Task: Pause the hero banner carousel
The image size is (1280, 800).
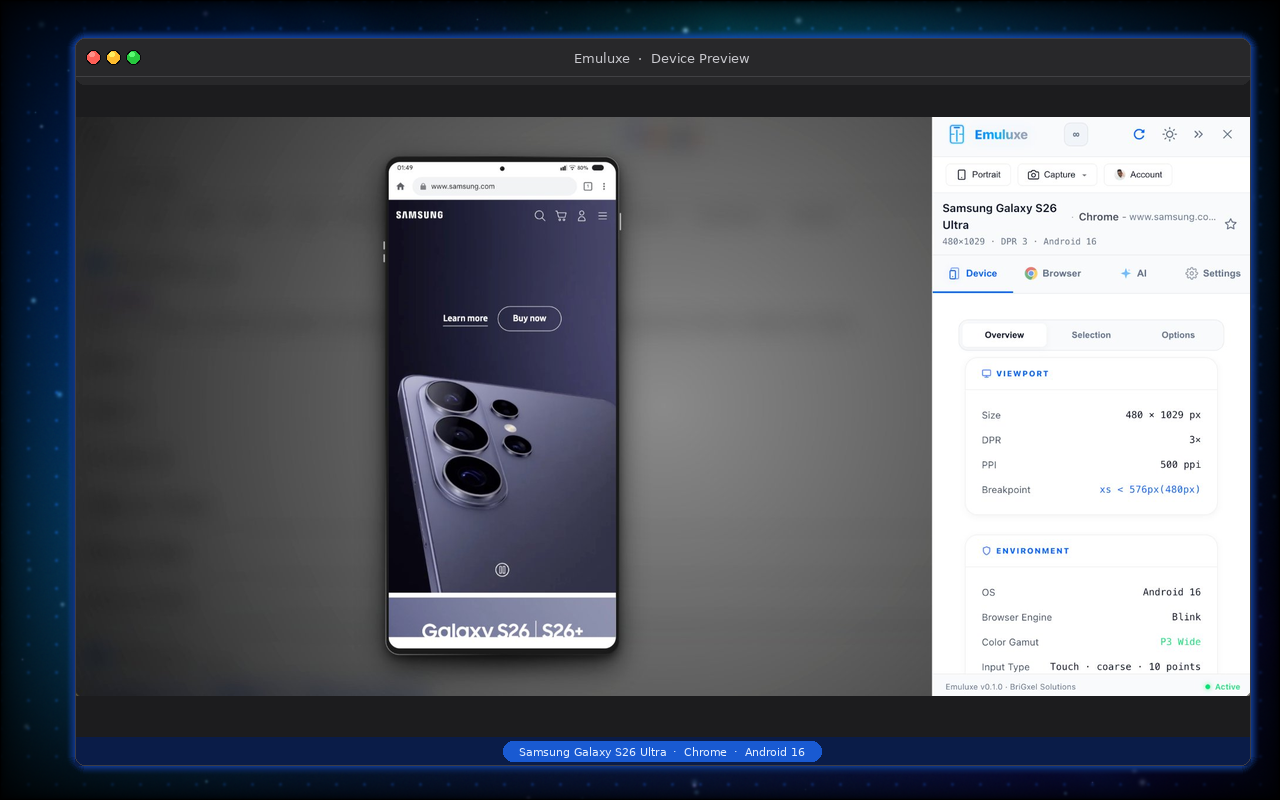Action: coord(502,570)
